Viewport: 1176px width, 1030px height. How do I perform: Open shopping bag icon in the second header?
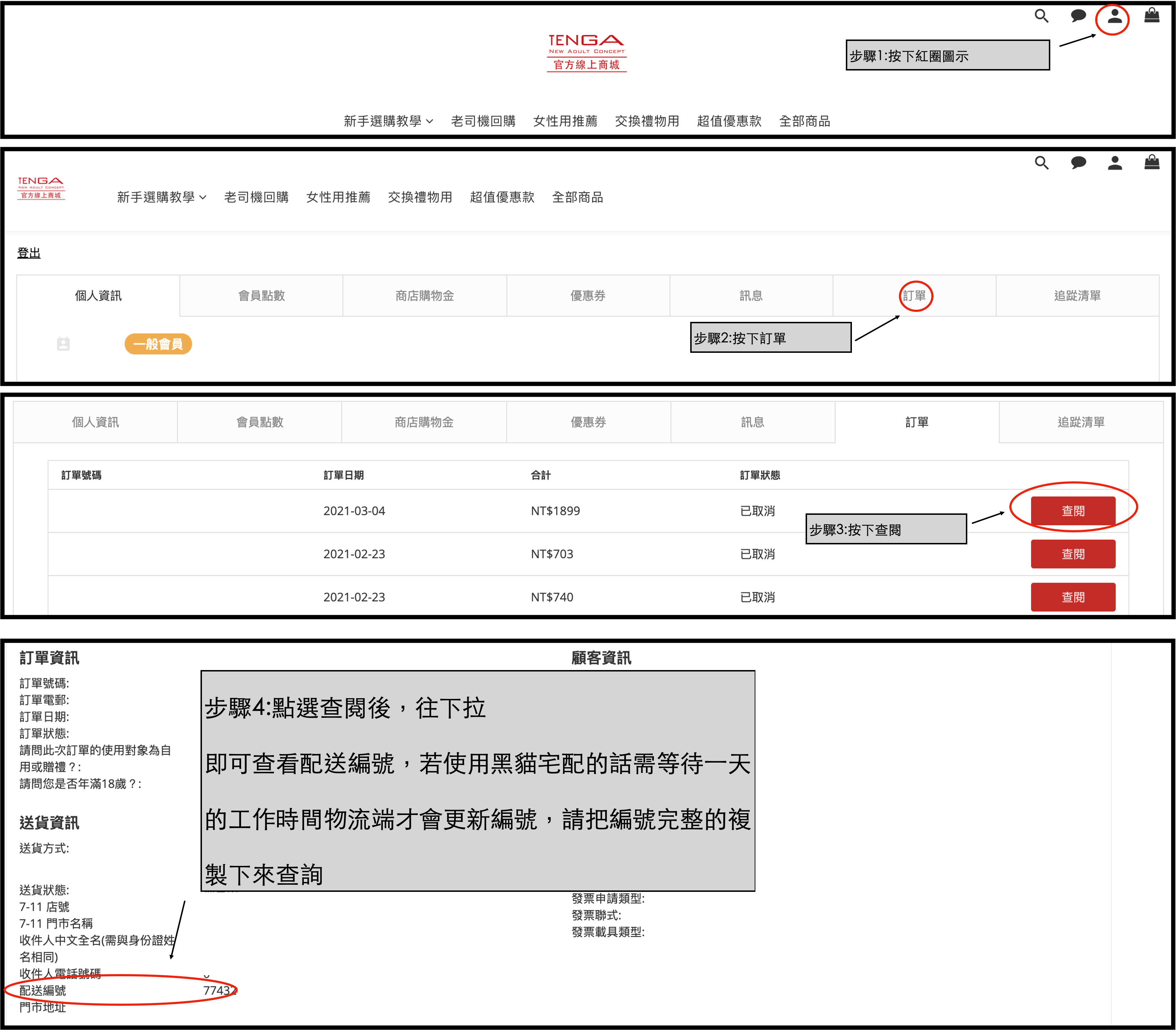tap(1151, 163)
